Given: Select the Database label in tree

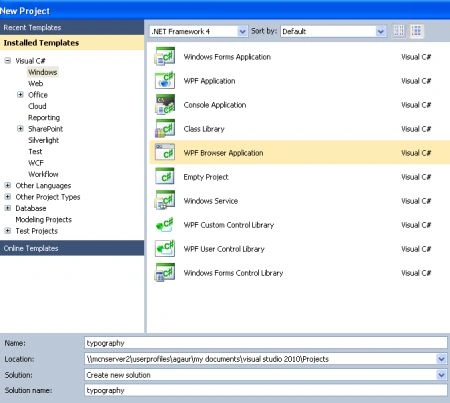Looking at the screenshot, I should click(31, 208).
